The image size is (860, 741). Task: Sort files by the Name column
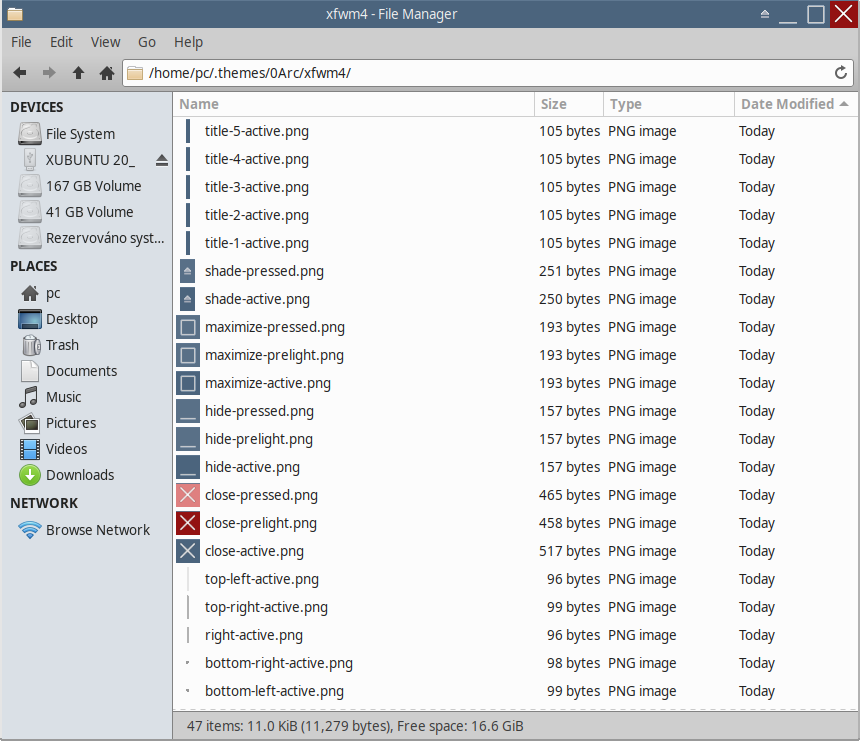coord(200,104)
